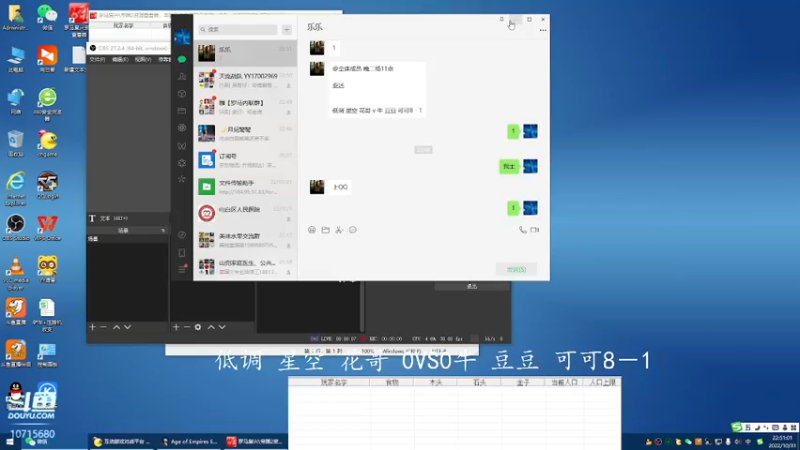The image size is (800, 450).
Task: Open WeChat favorites cube icon
Action: [182, 94]
